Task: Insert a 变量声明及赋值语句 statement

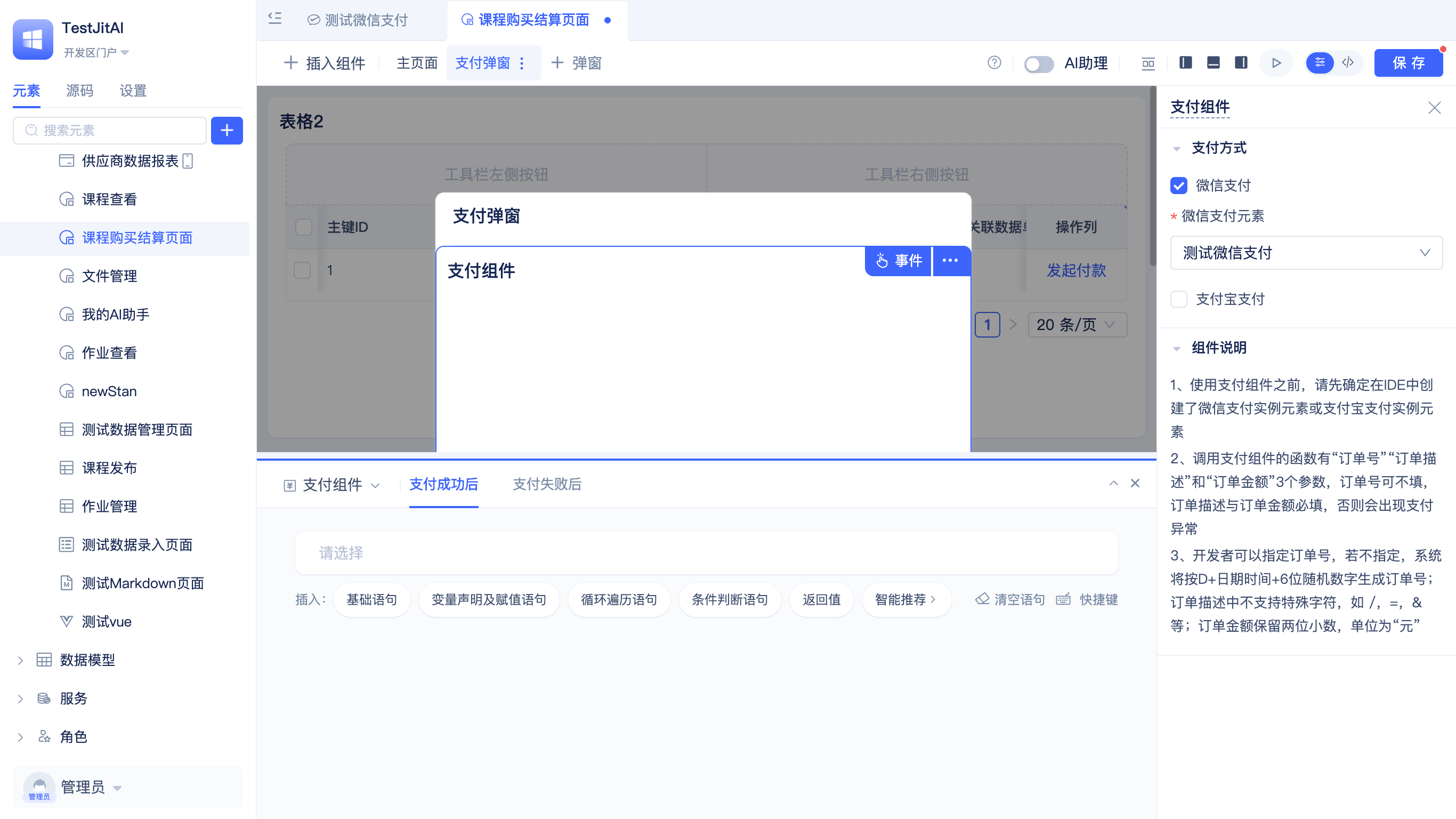Action: [489, 599]
